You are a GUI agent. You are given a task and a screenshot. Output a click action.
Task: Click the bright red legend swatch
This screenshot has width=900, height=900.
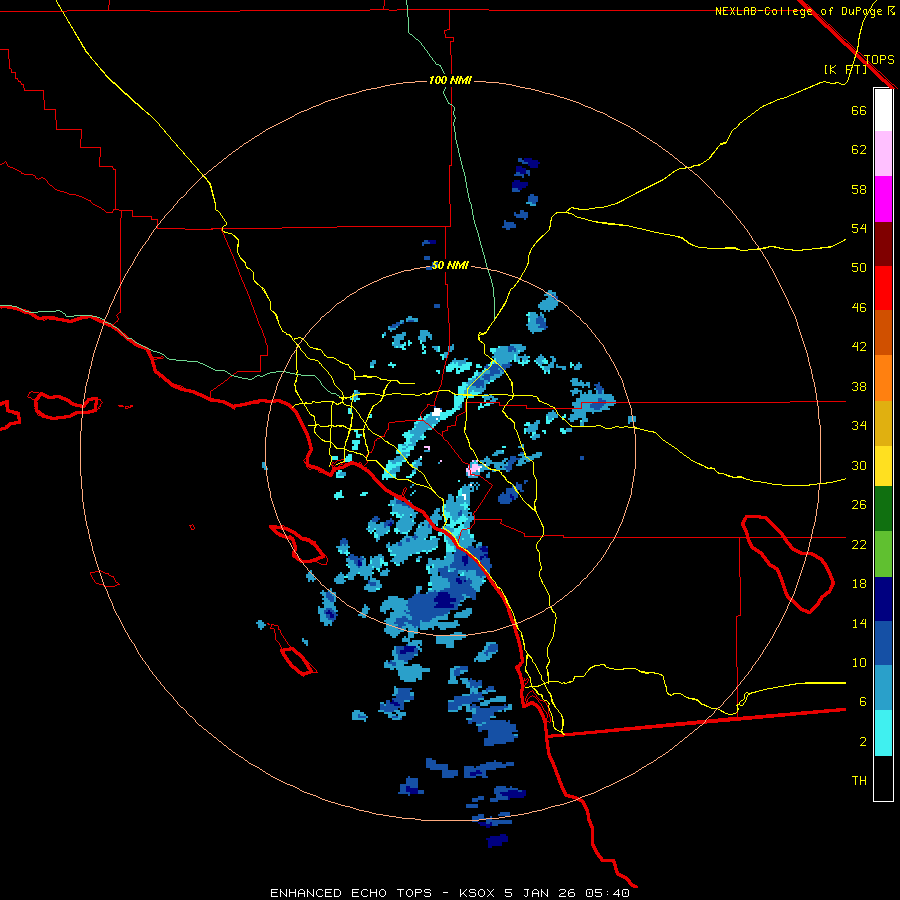tap(883, 288)
